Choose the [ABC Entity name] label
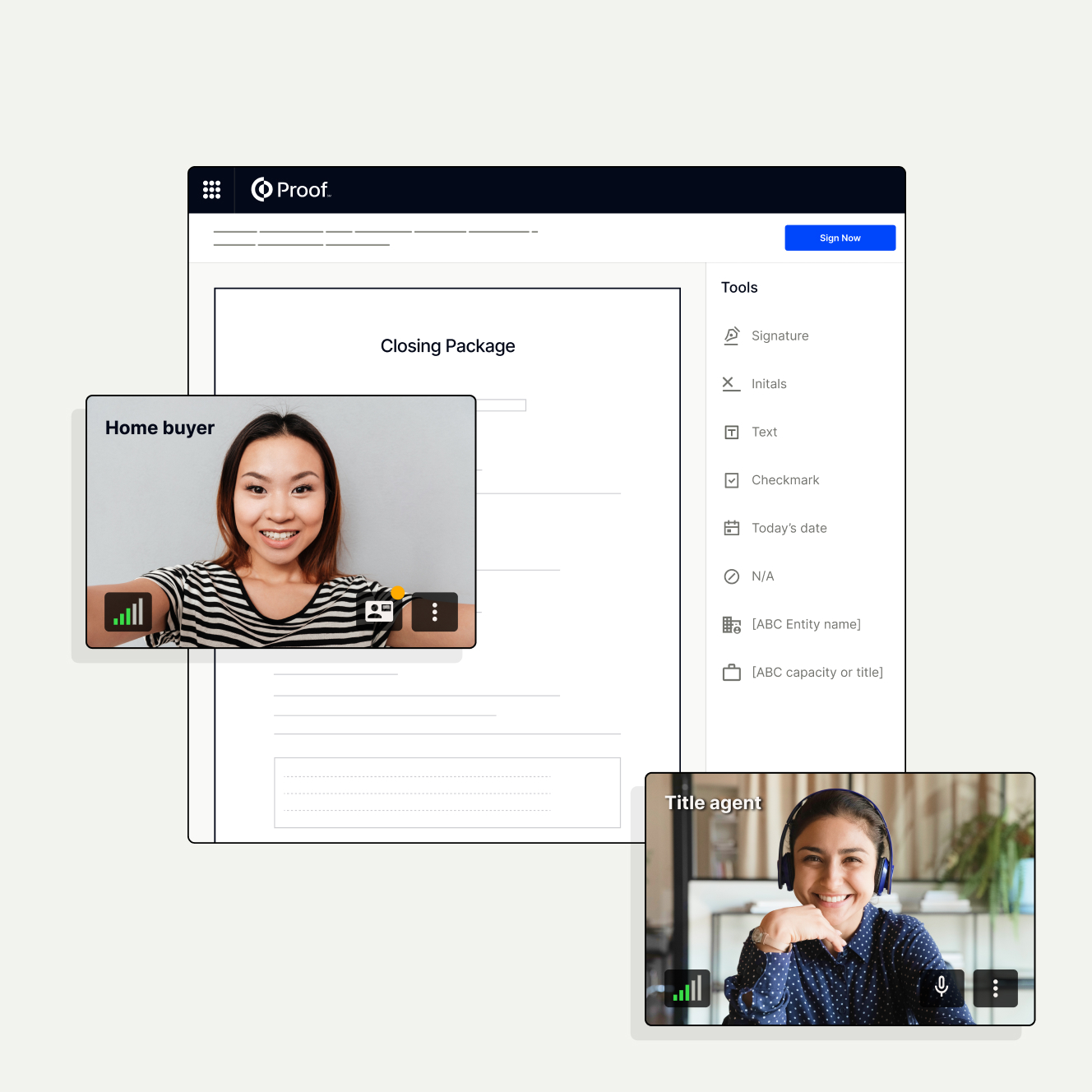Viewport: 1092px width, 1092px height. click(806, 624)
